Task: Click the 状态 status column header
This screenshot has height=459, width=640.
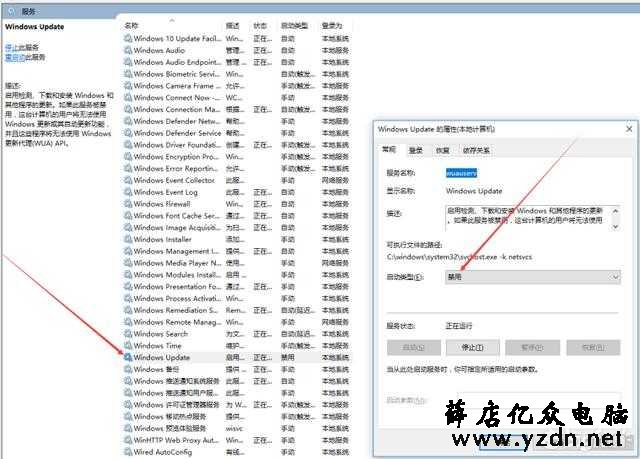Action: pyautogui.click(x=260, y=25)
